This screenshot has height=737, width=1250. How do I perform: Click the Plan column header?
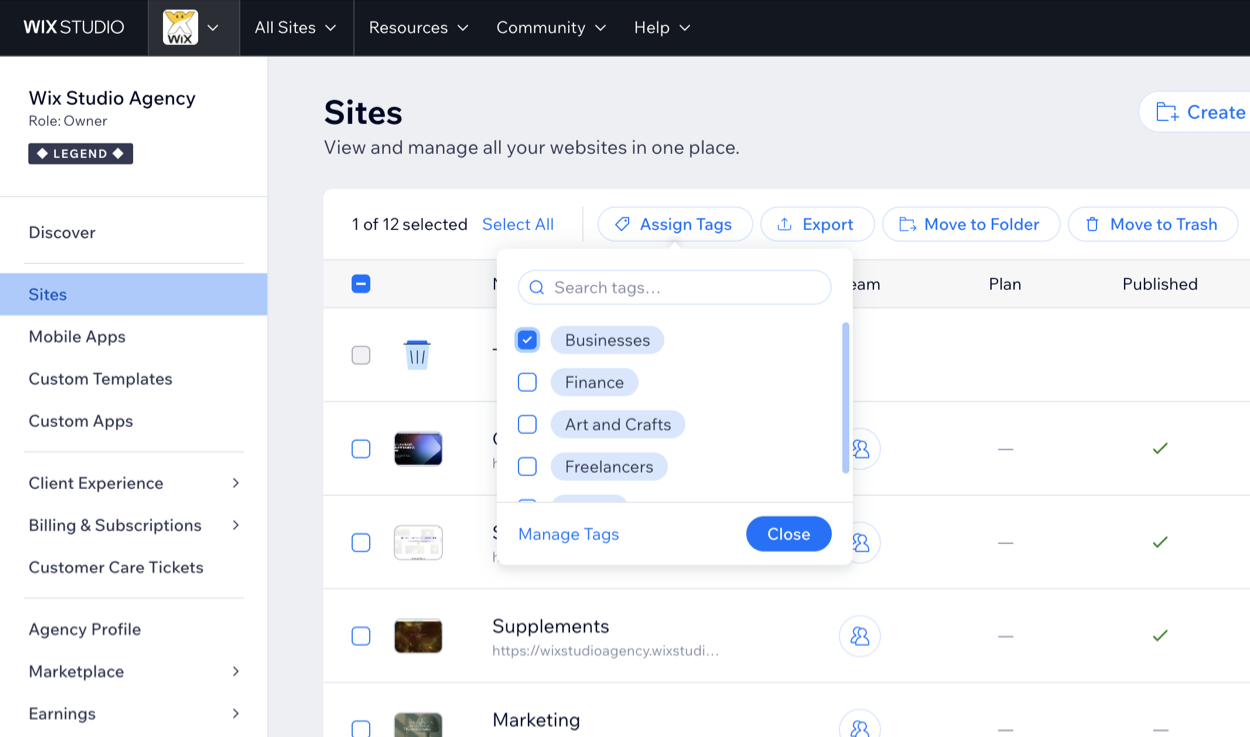click(1005, 284)
